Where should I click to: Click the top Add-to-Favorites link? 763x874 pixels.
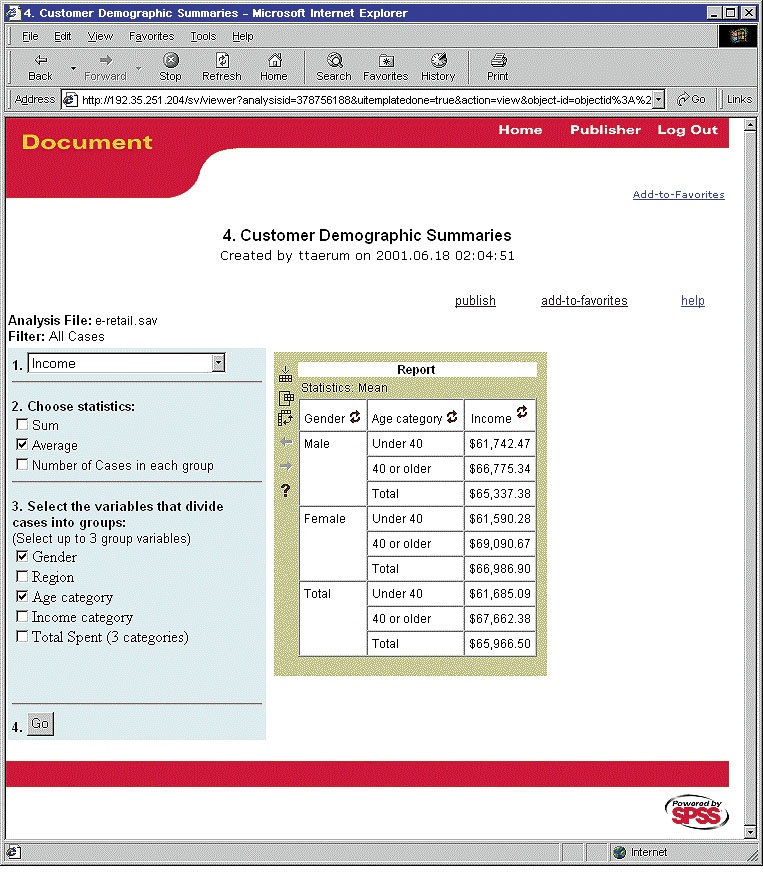(679, 195)
